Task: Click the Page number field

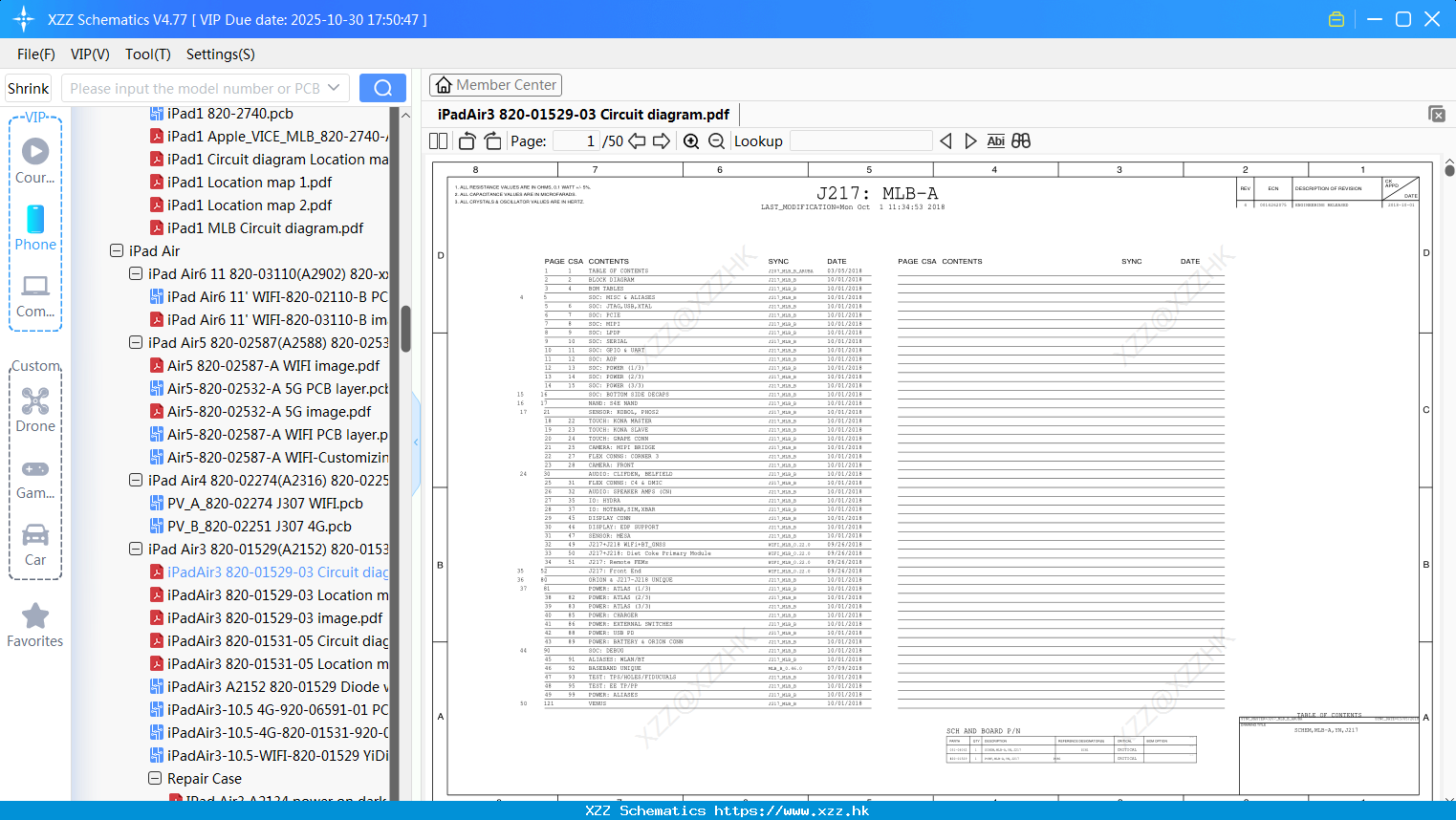Action: tap(576, 141)
